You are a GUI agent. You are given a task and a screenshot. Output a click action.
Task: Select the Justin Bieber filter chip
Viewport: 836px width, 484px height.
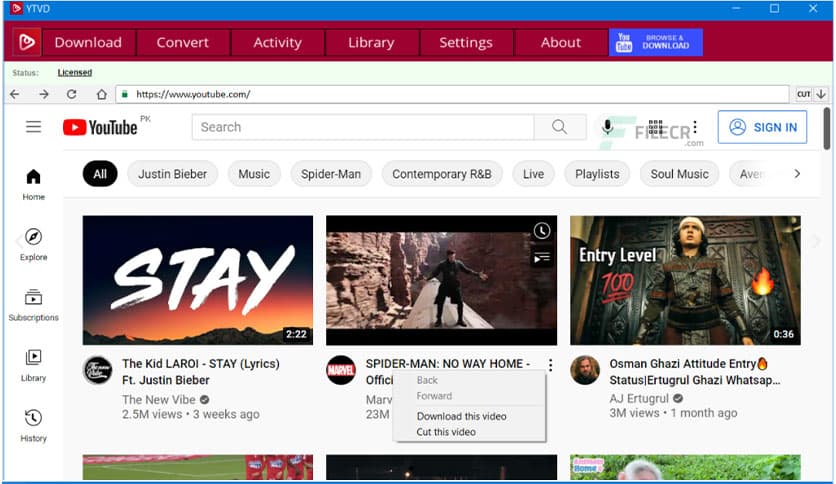tap(172, 174)
